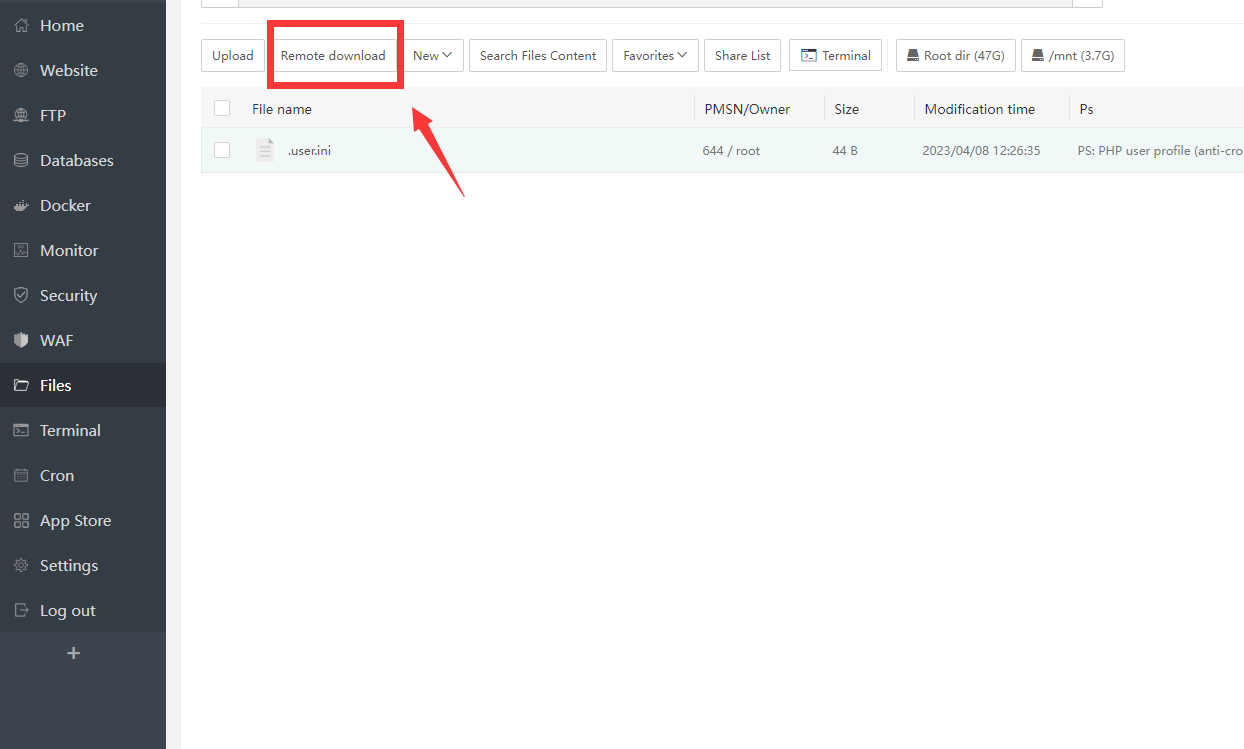Click the WAF shield icon
1244x749 pixels.
click(21, 341)
